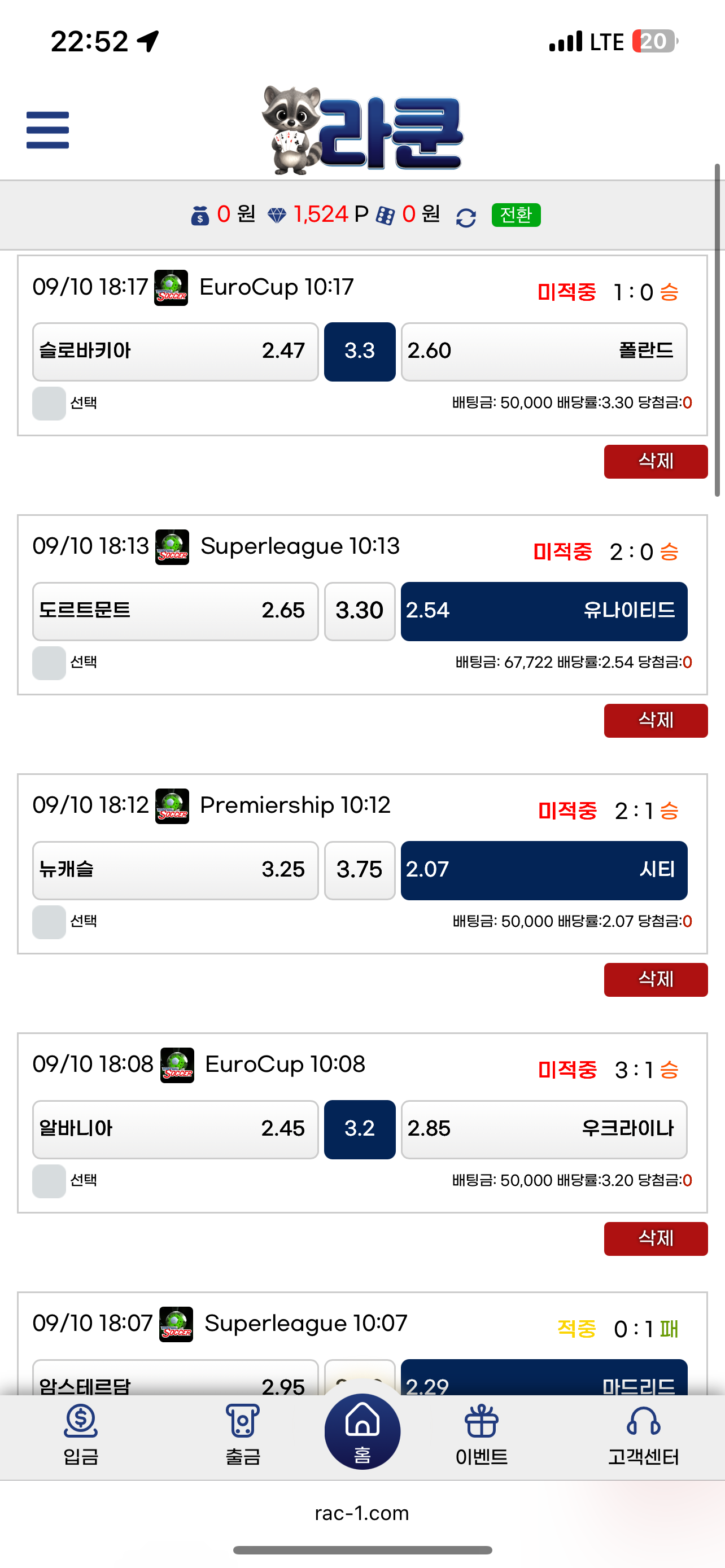Check 선택 box for Dortmund bet
This screenshot has height=1568, width=725.
coord(49,662)
